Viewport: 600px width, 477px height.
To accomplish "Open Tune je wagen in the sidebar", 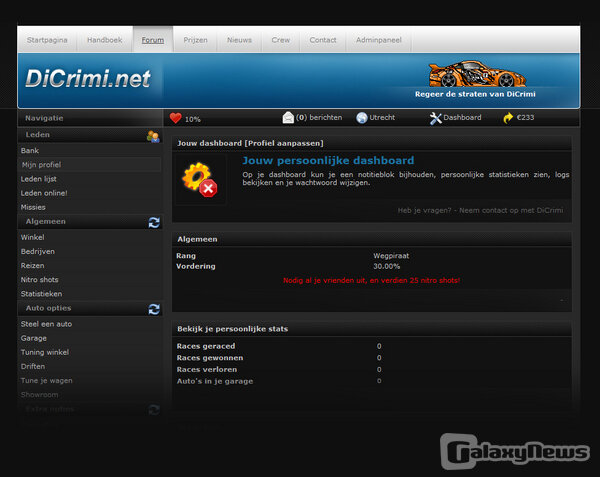I will point(46,381).
